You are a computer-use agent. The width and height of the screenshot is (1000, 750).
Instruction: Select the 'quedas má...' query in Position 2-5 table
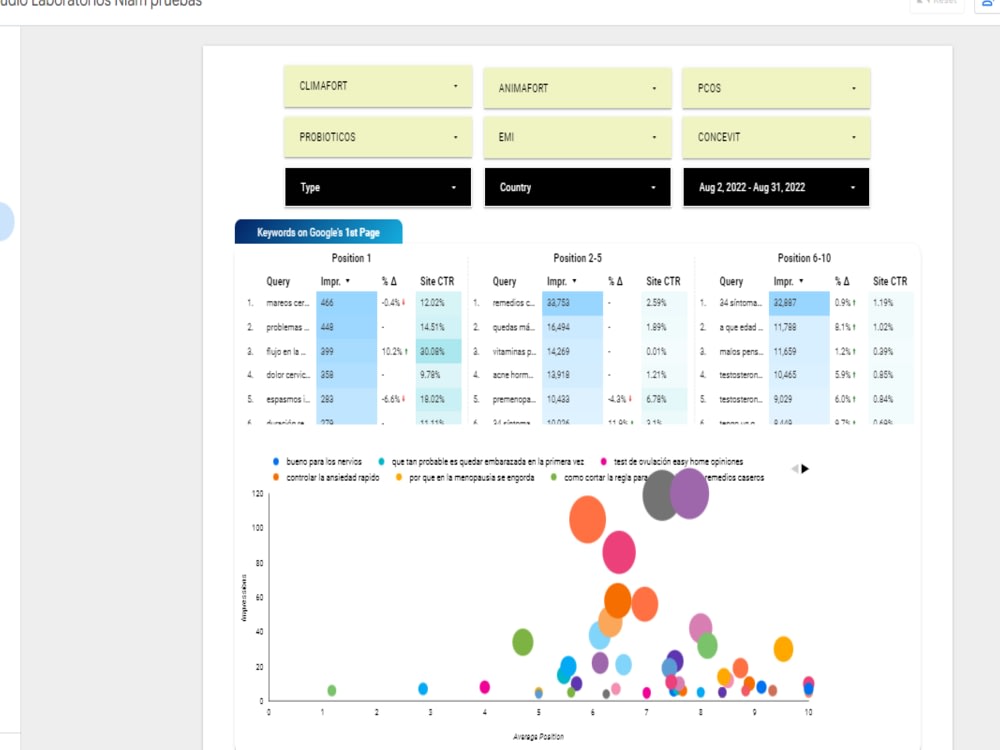(513, 327)
